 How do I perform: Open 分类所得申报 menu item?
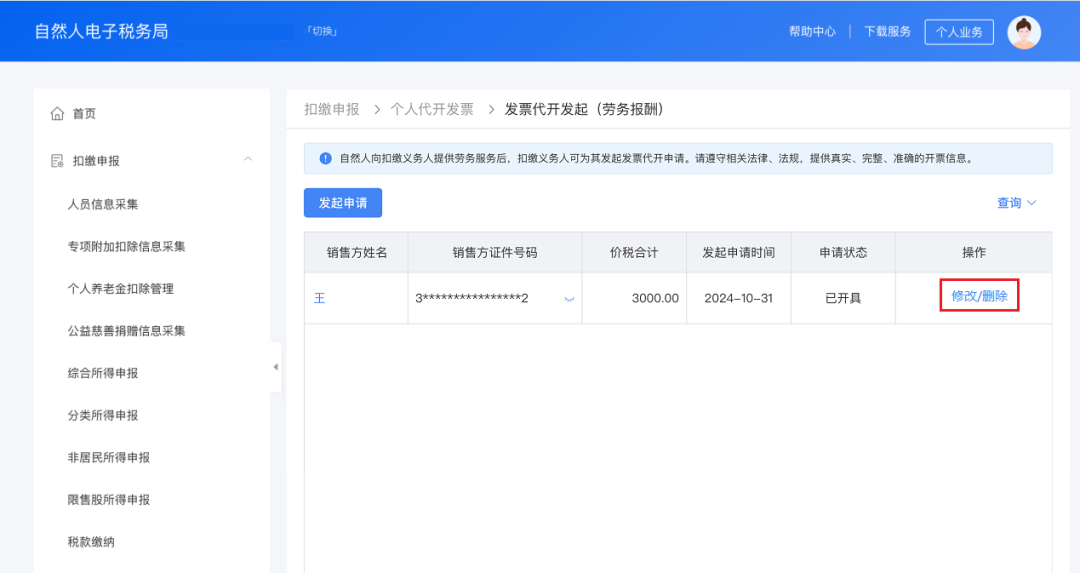(103, 415)
